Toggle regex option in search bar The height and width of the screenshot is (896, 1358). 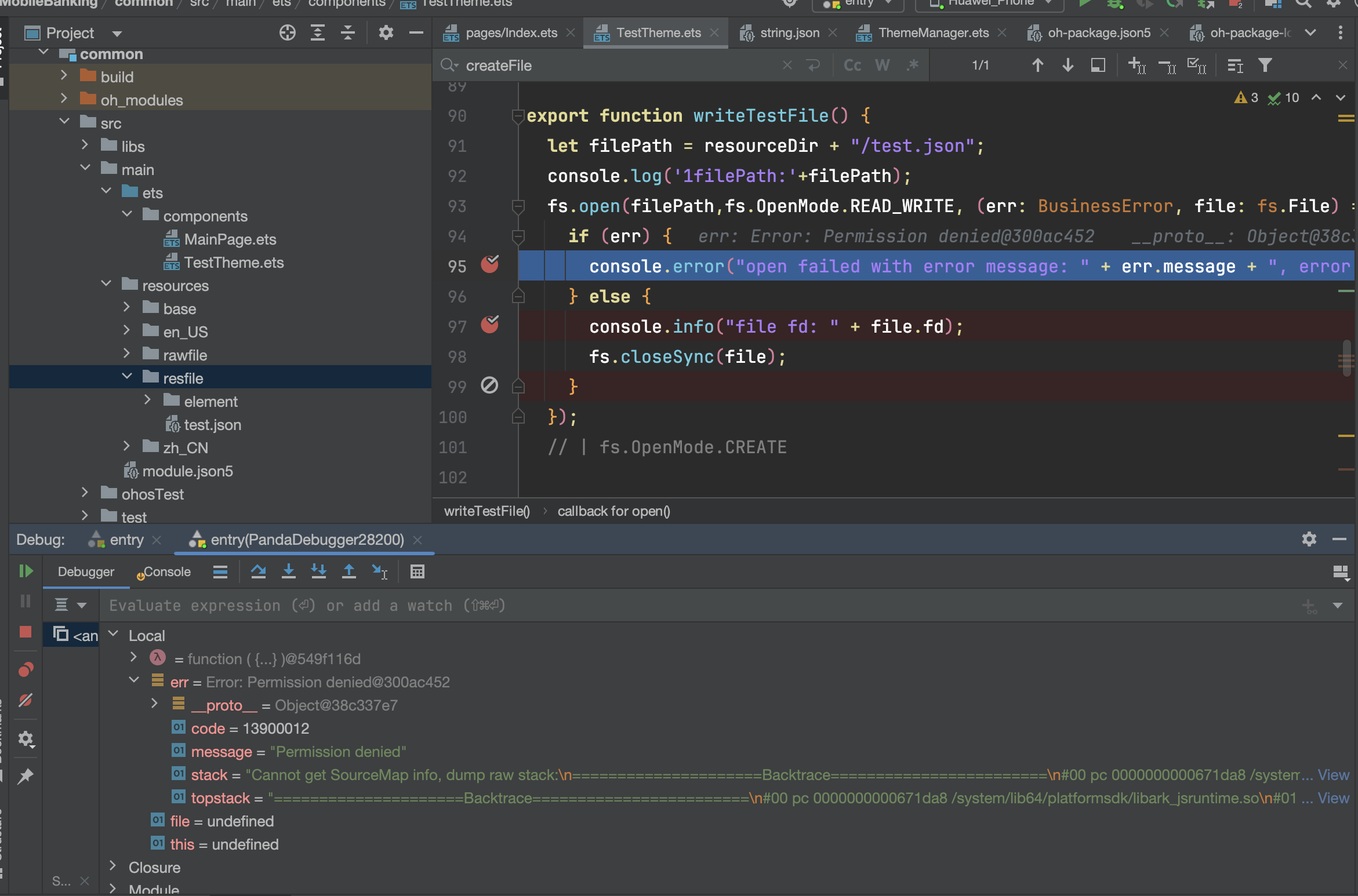coord(913,65)
